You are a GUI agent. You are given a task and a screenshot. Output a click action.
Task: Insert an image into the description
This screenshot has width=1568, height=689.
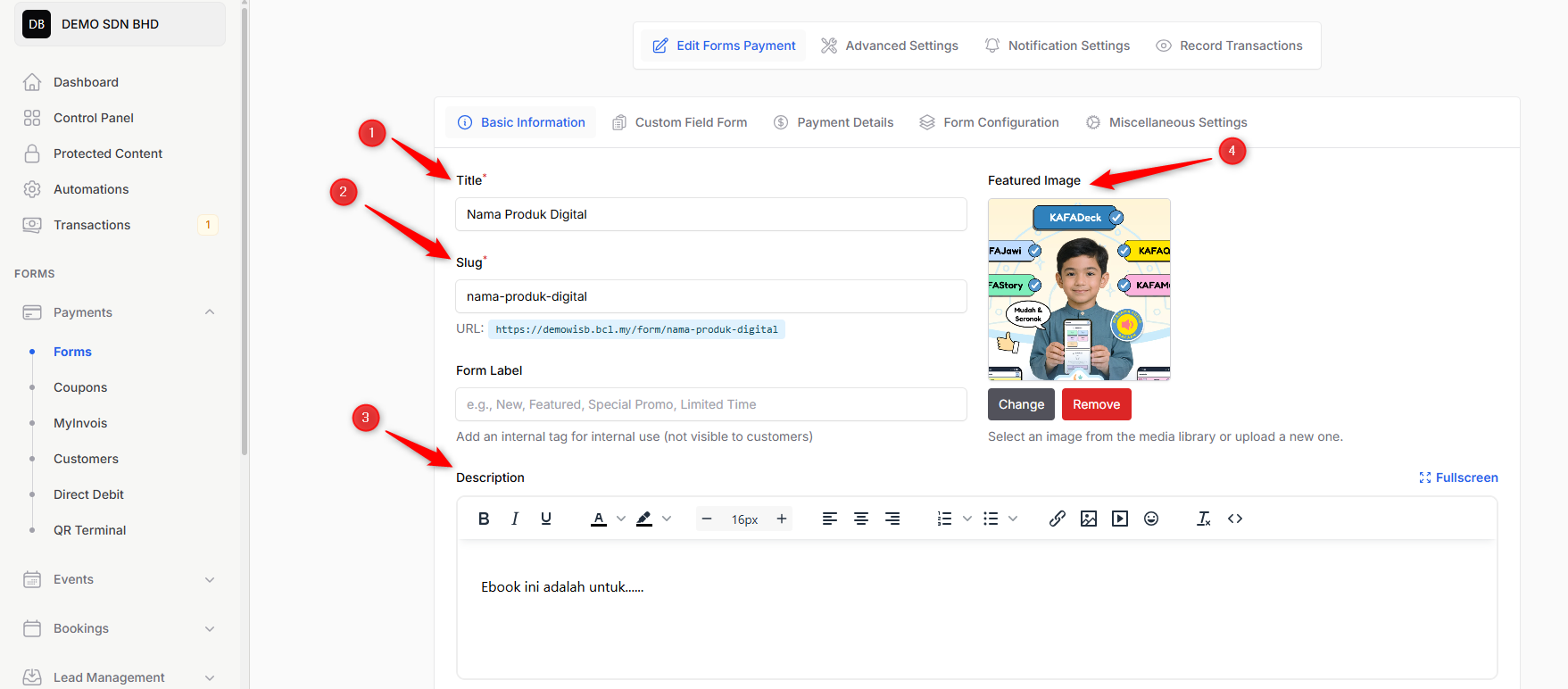(x=1088, y=519)
